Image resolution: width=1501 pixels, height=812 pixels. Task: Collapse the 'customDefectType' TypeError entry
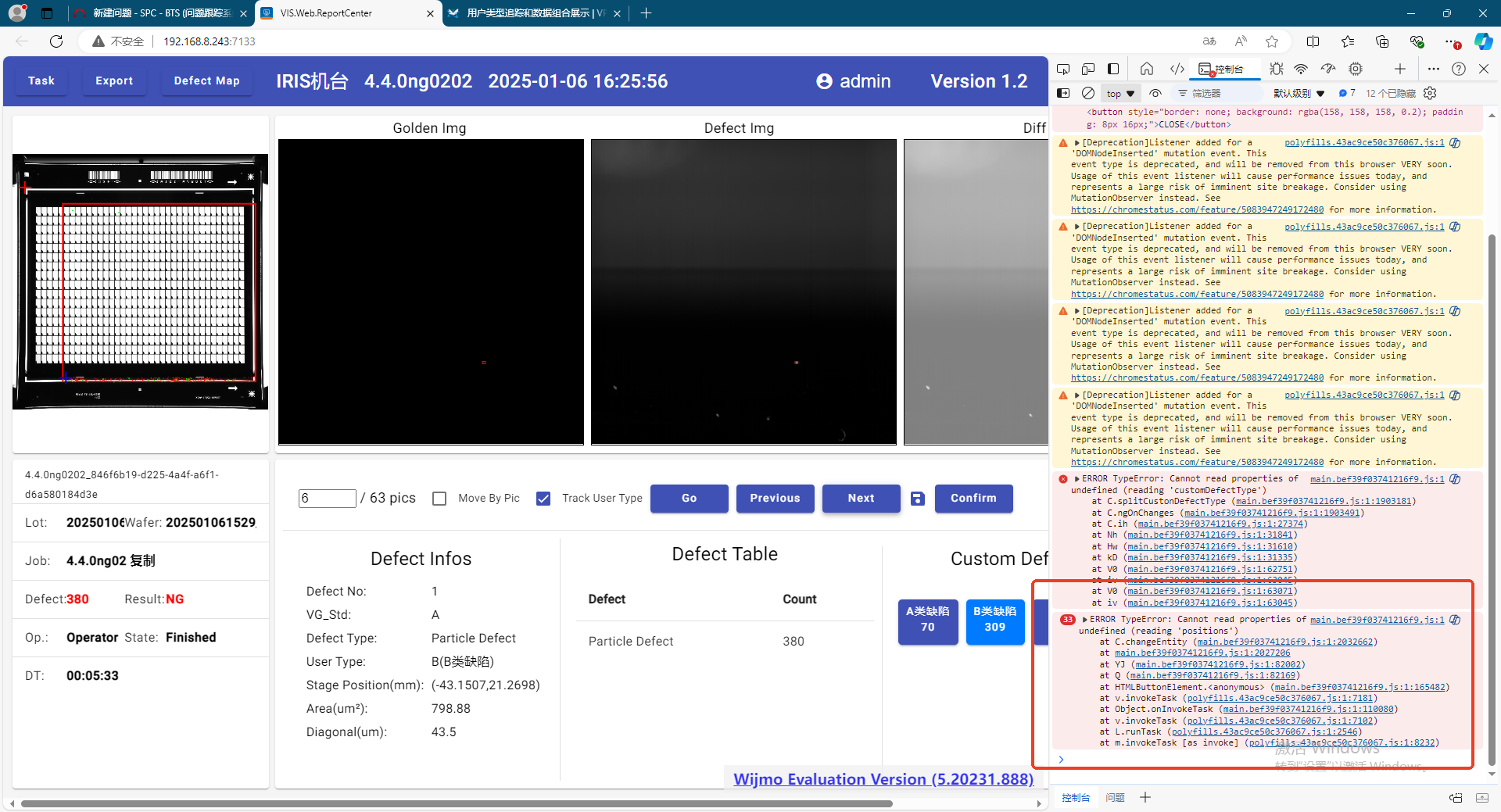click(1077, 479)
